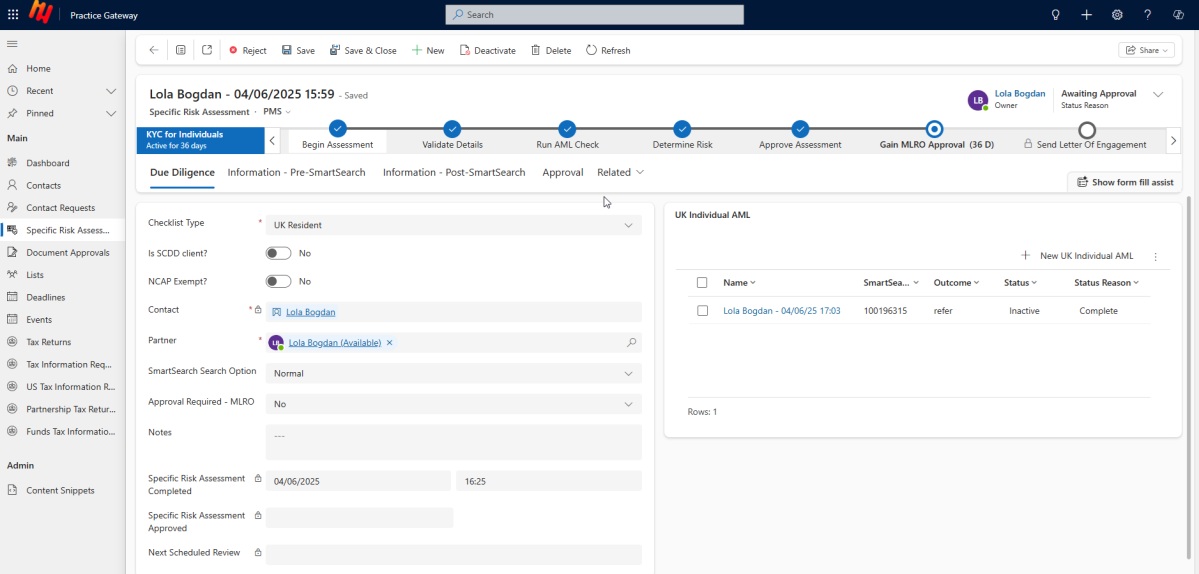
Task: Open Home in the sidebar
Action: point(38,69)
